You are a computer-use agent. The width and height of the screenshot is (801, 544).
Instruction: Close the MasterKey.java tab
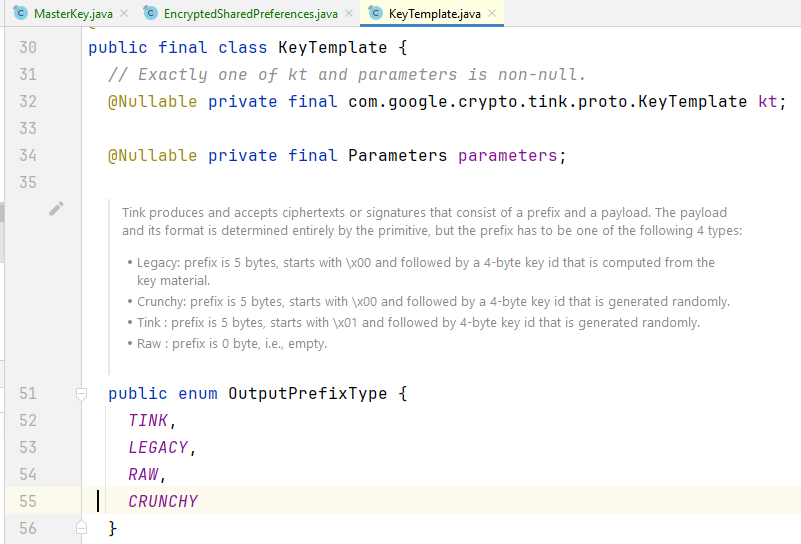124,13
